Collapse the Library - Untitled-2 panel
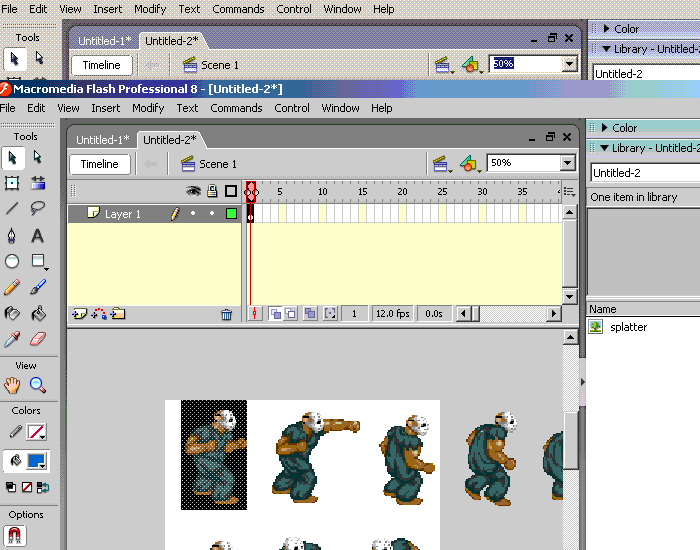Screen dimensions: 700x550 tap(604, 148)
